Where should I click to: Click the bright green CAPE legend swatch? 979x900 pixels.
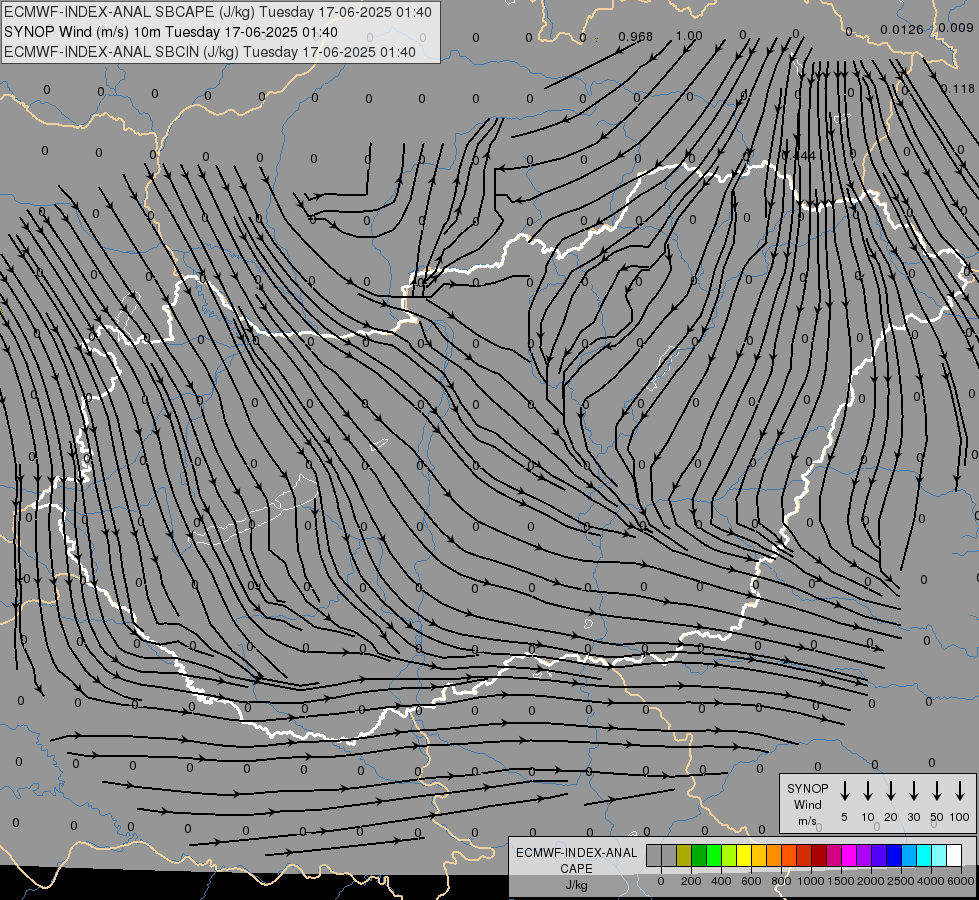(x=714, y=855)
